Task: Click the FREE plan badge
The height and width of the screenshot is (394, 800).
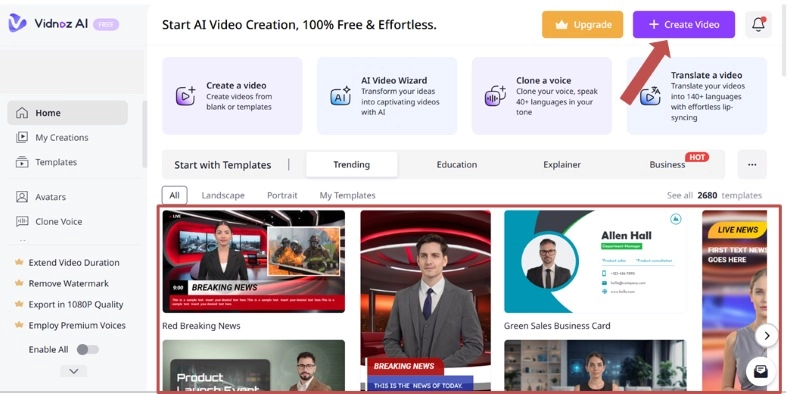Action: coord(106,24)
